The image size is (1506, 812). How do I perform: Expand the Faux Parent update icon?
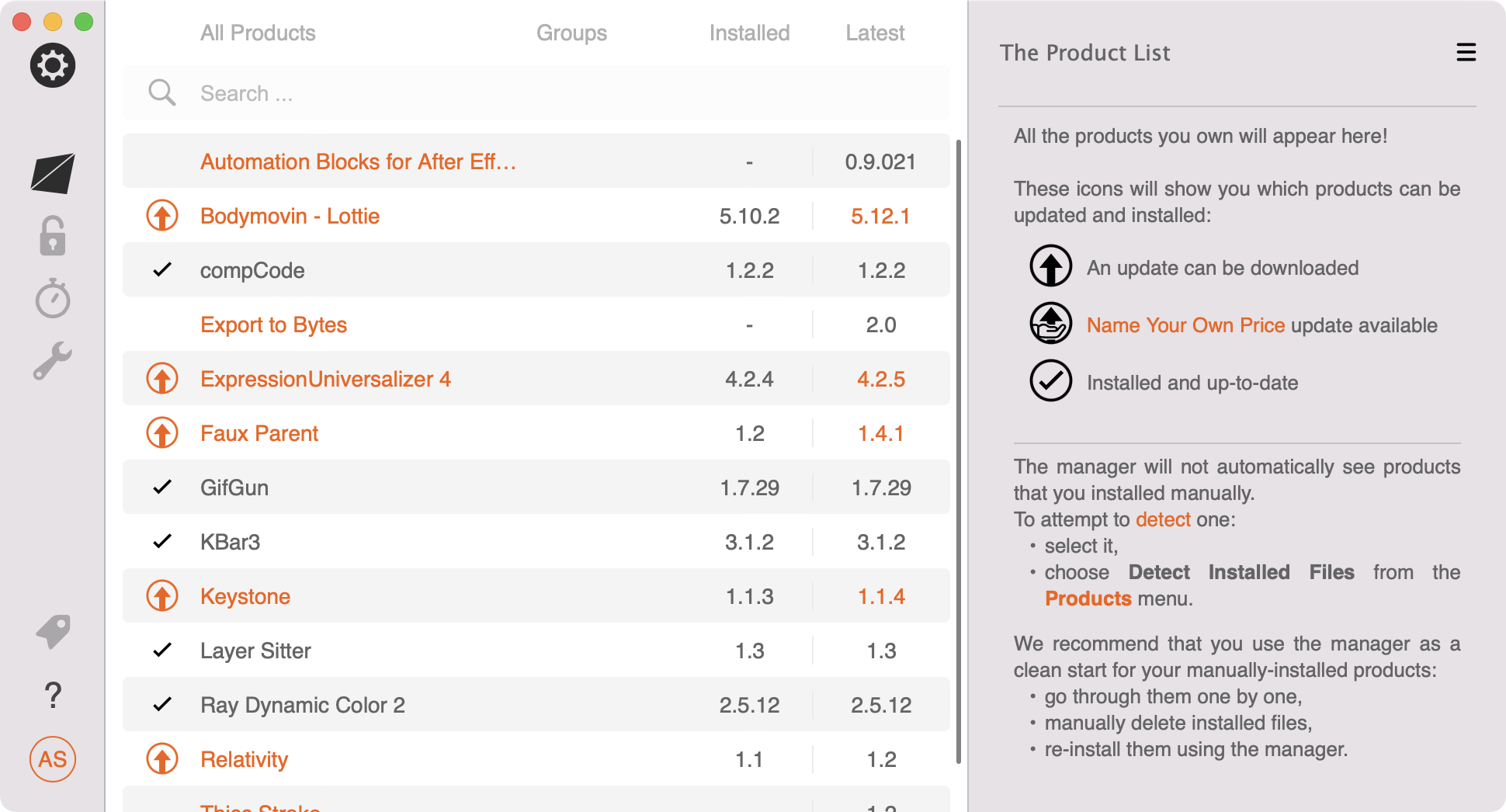(161, 433)
